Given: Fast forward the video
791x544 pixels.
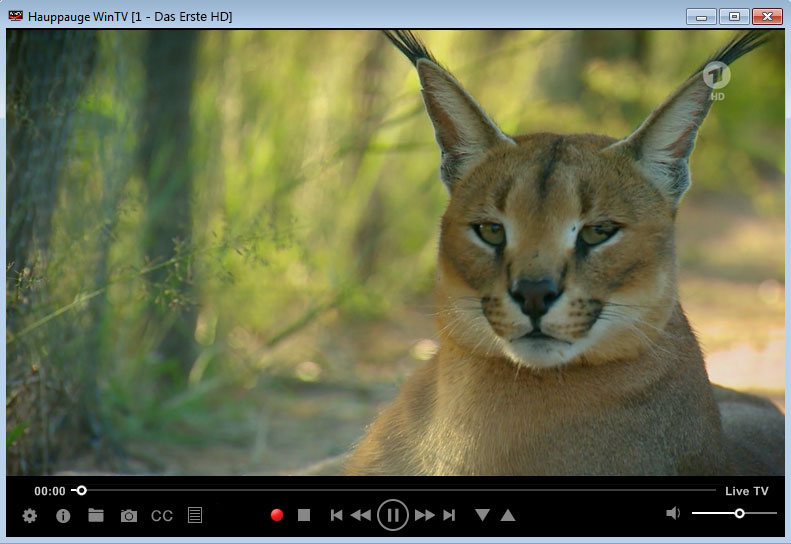Looking at the screenshot, I should pos(425,515).
